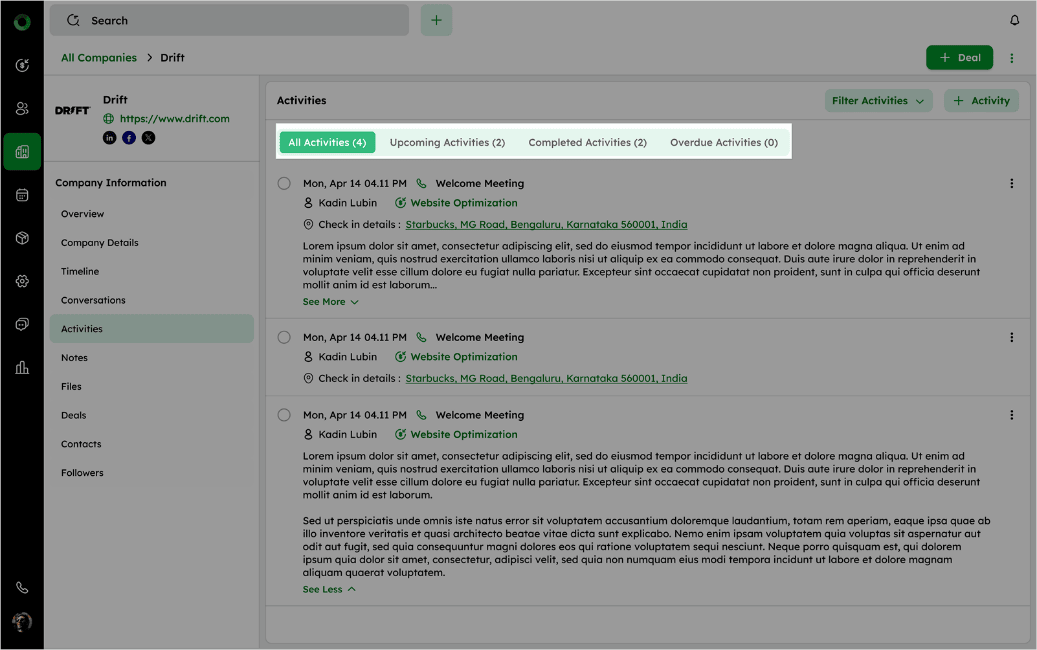Click the green plus button beside search

tap(436, 20)
